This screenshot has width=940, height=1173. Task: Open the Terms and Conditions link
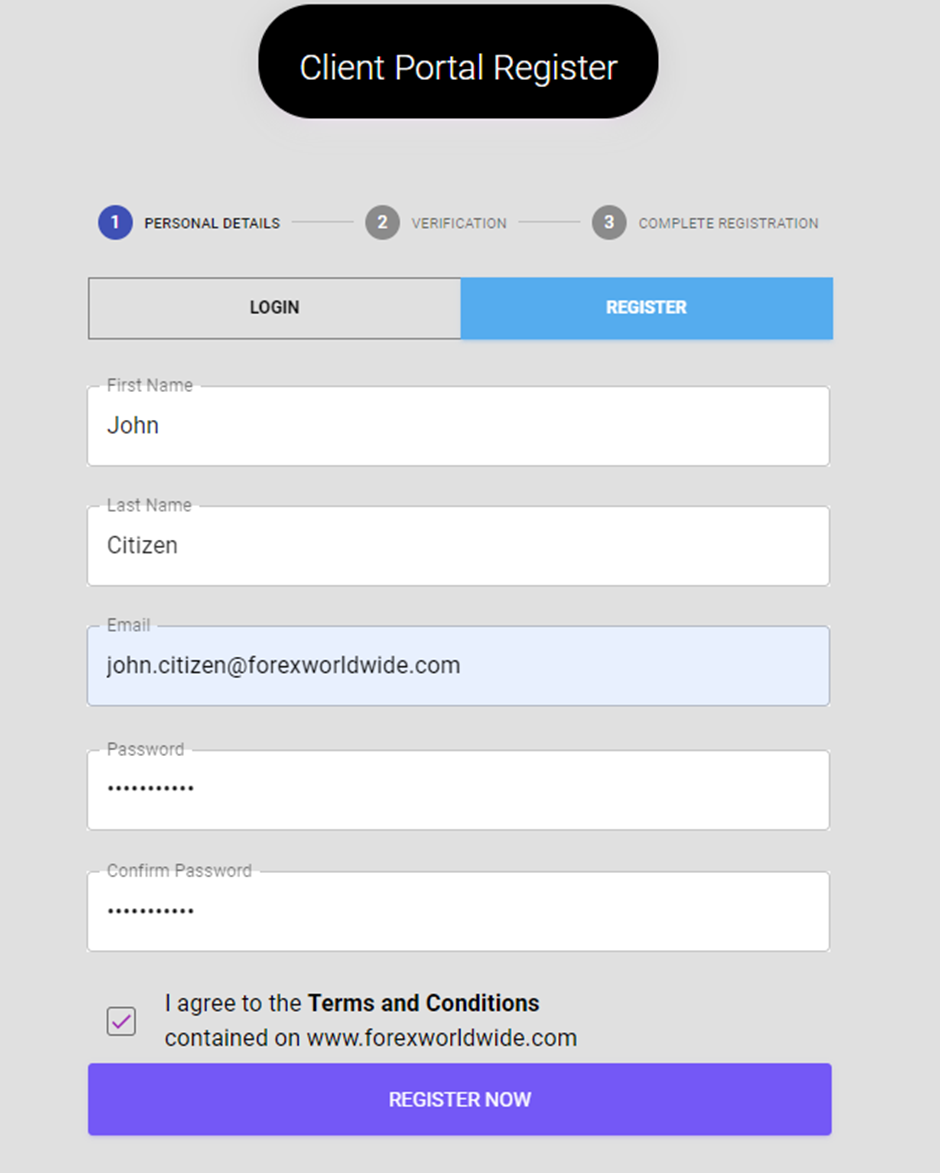click(423, 1003)
